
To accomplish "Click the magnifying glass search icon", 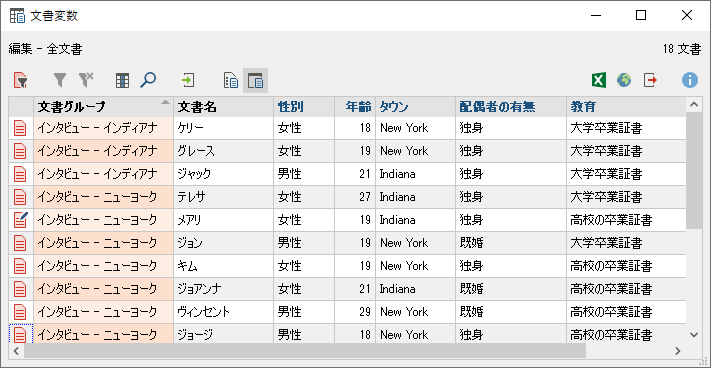I will tap(148, 80).
